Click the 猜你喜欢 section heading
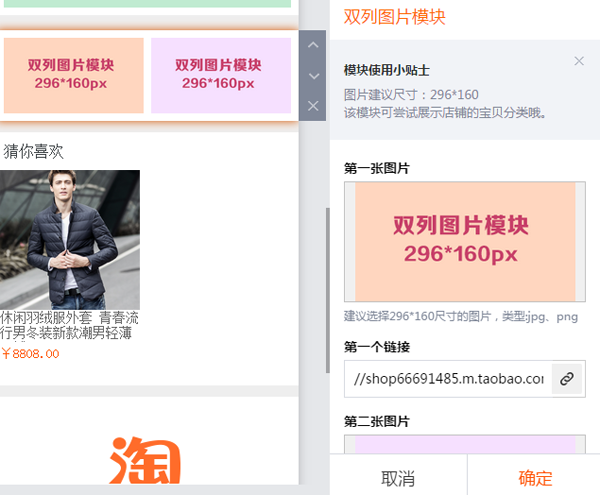 click(34, 152)
